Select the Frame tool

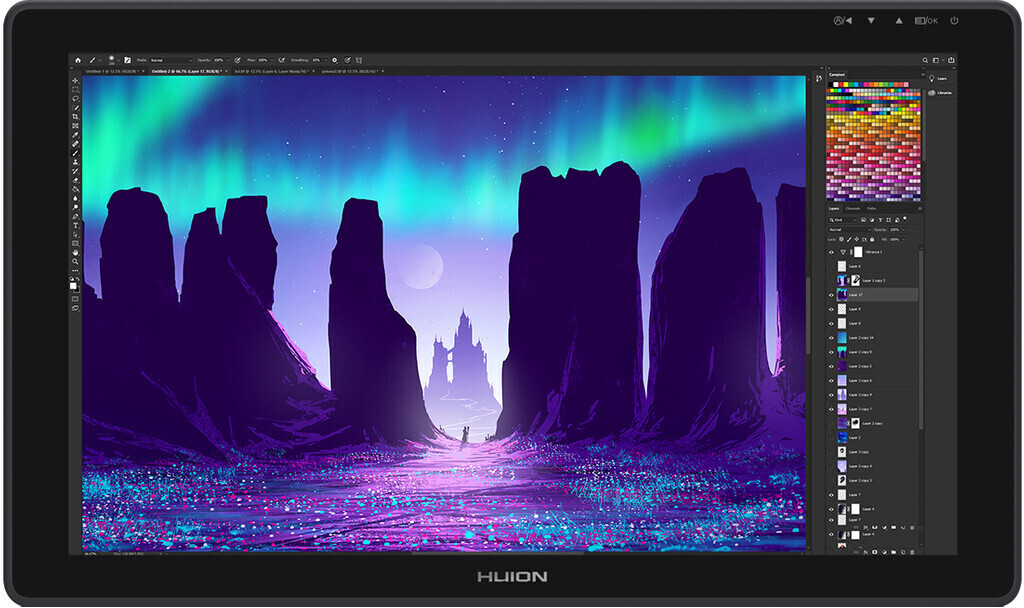(75, 126)
